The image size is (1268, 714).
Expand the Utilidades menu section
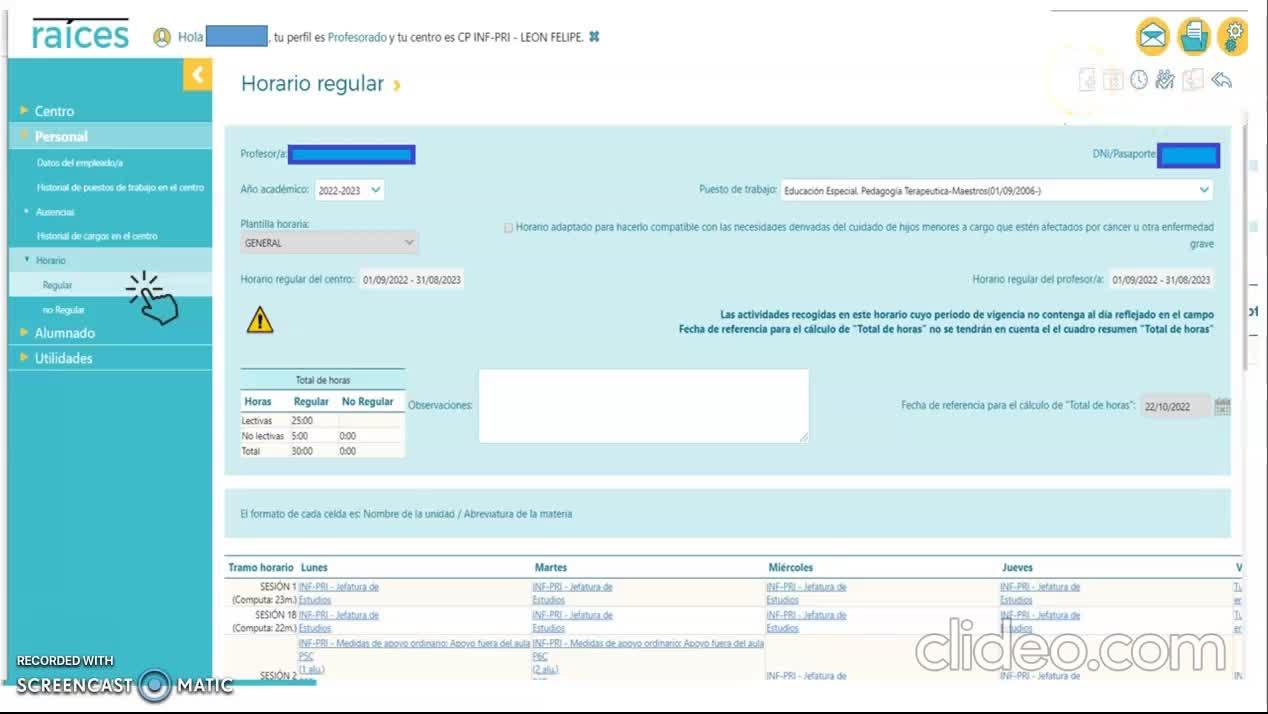tap(63, 358)
